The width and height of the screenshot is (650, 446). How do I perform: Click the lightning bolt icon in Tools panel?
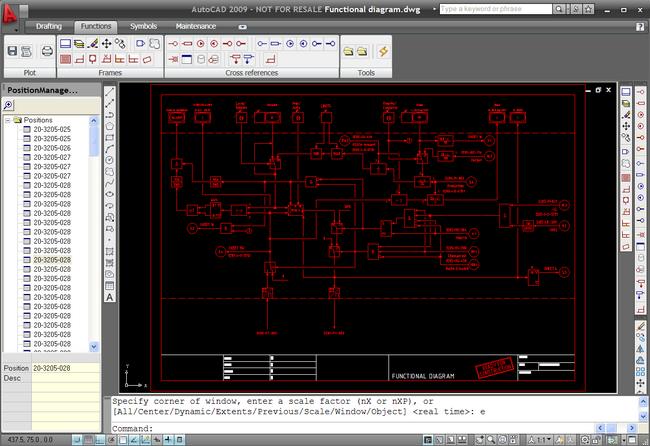coord(383,51)
